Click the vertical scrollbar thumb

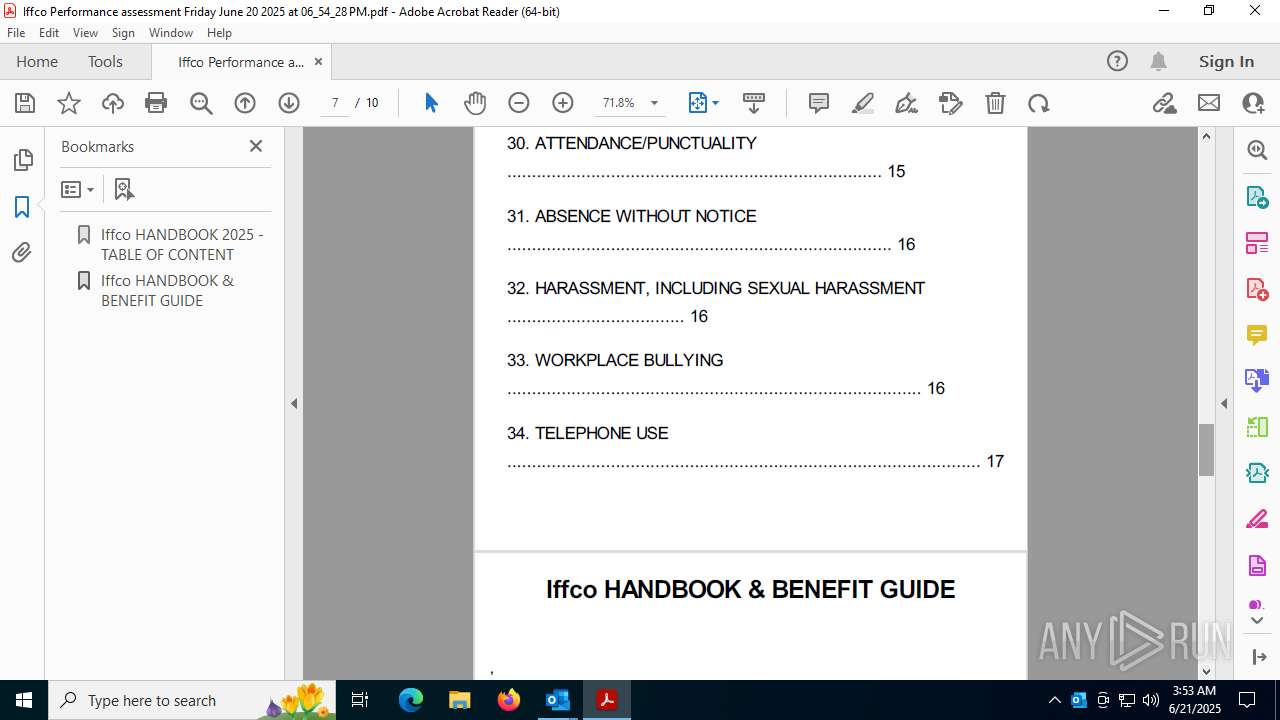[x=1206, y=450]
